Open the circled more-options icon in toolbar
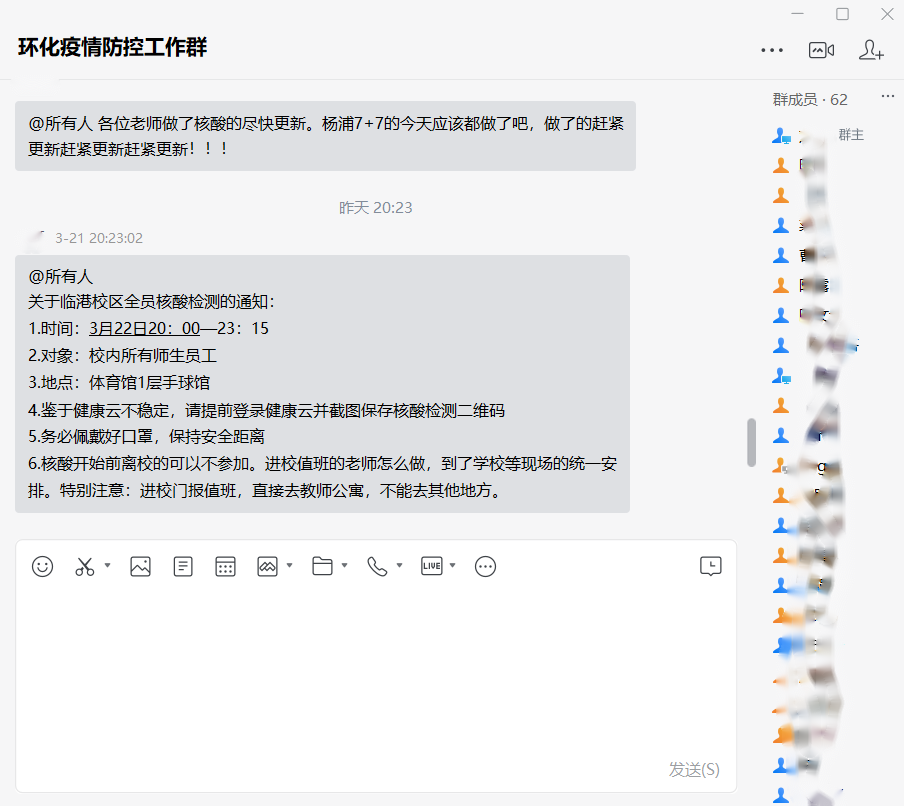This screenshot has height=806, width=904. click(485, 566)
